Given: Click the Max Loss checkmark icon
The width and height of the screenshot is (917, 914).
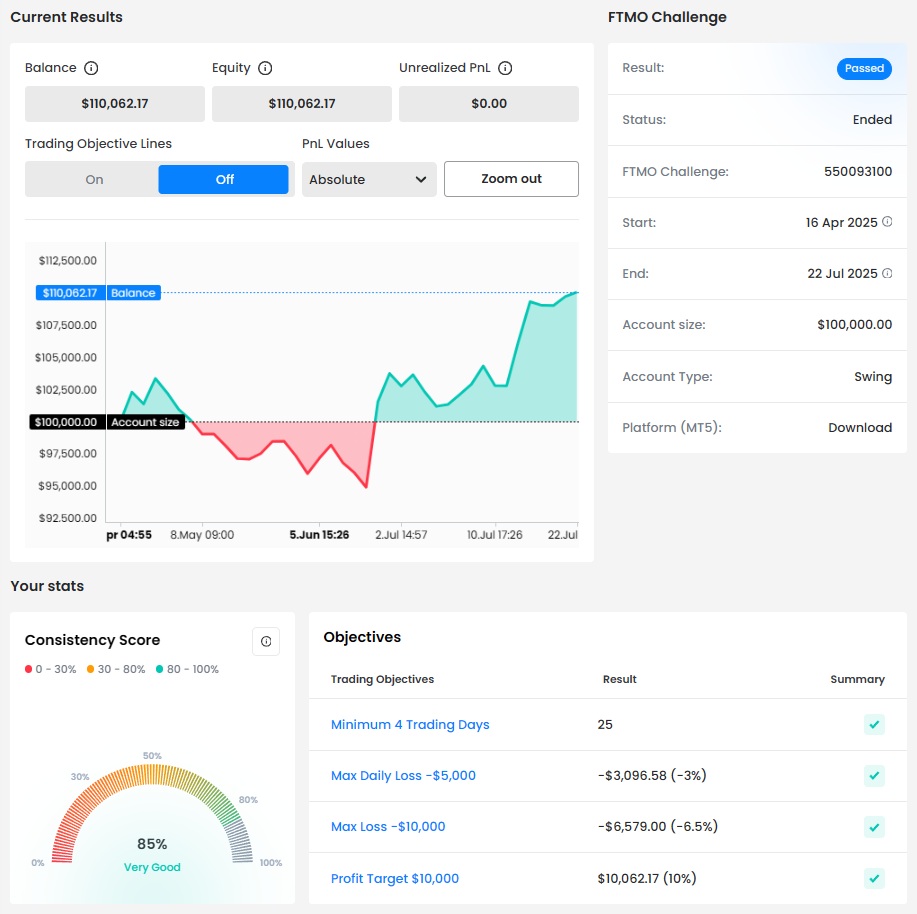Looking at the screenshot, I should pyautogui.click(x=874, y=827).
